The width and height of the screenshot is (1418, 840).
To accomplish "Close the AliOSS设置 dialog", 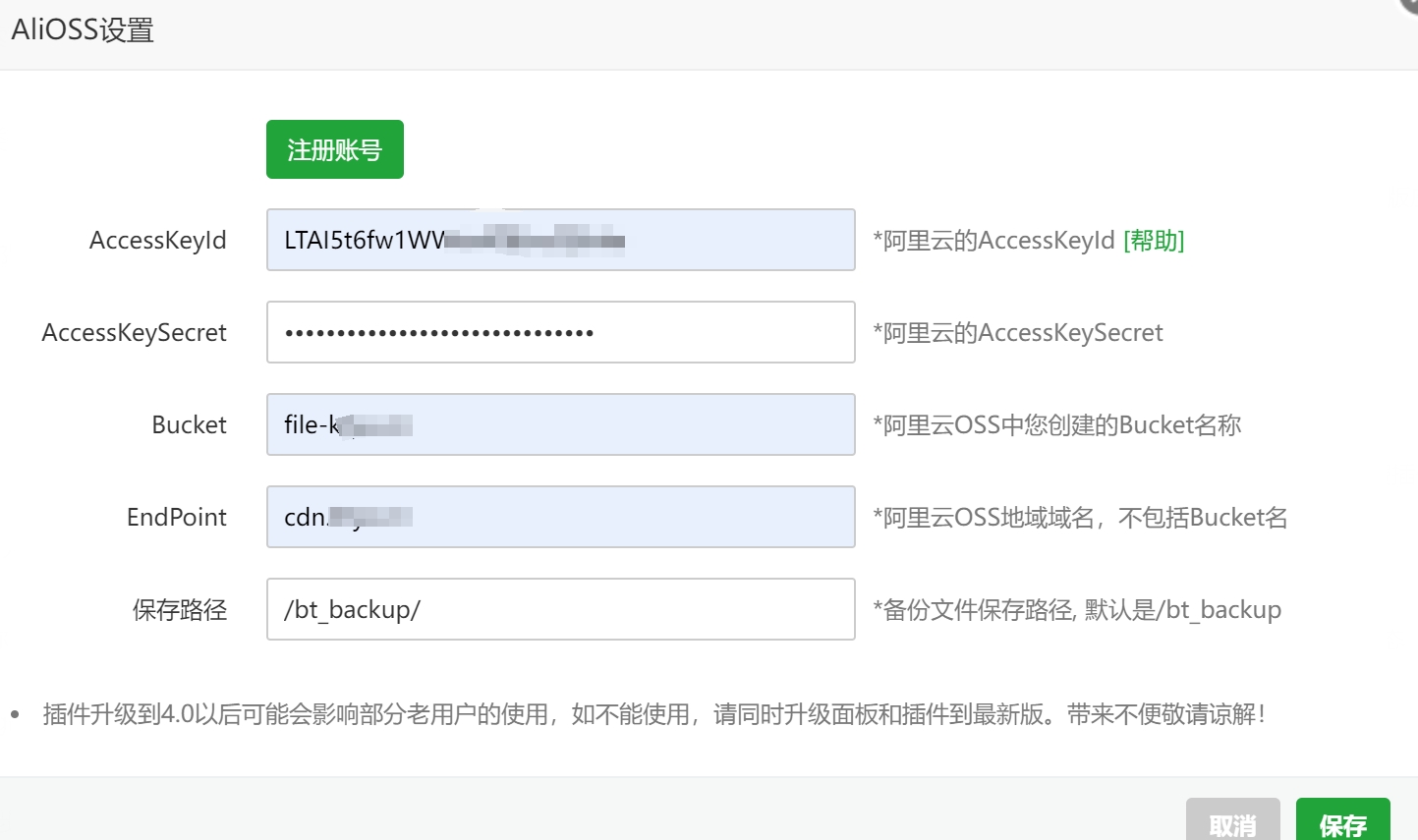I will [1409, 4].
